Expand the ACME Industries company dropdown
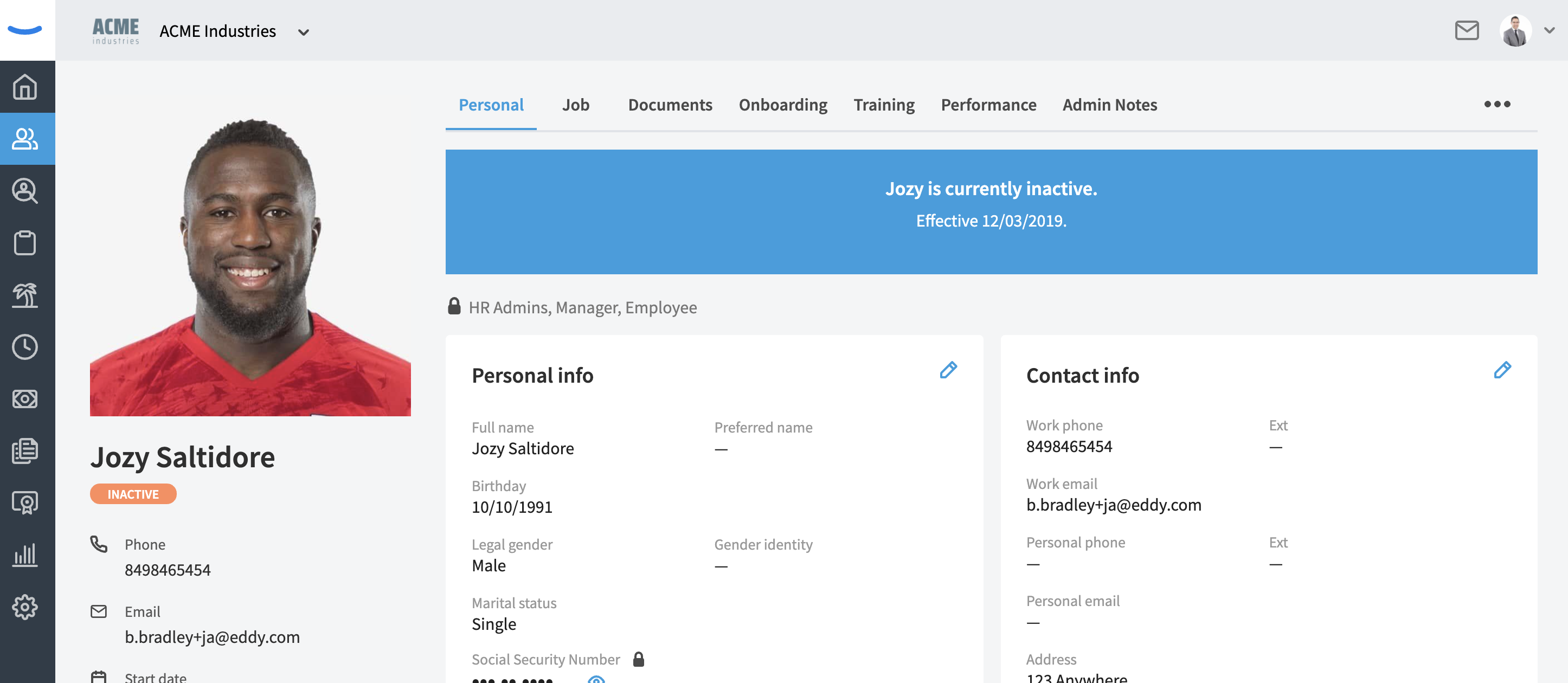The image size is (1568, 683). pyautogui.click(x=303, y=33)
